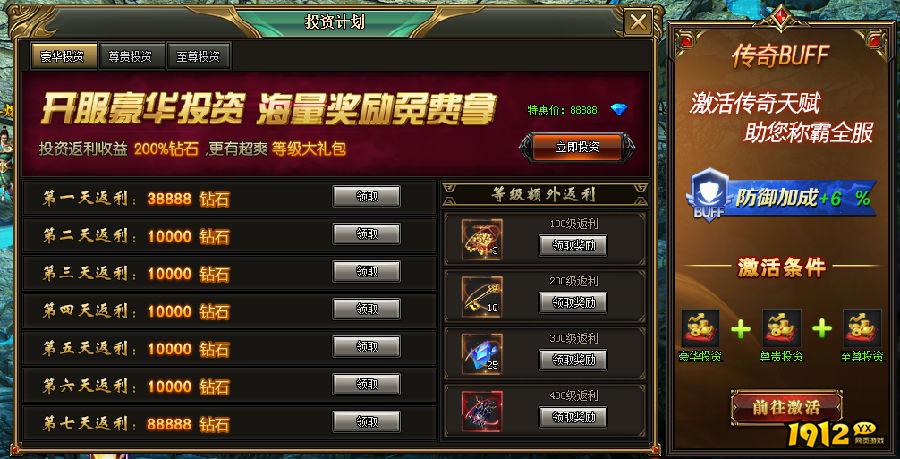Click the blue diamond price icon
900x459 pixels.
619,109
